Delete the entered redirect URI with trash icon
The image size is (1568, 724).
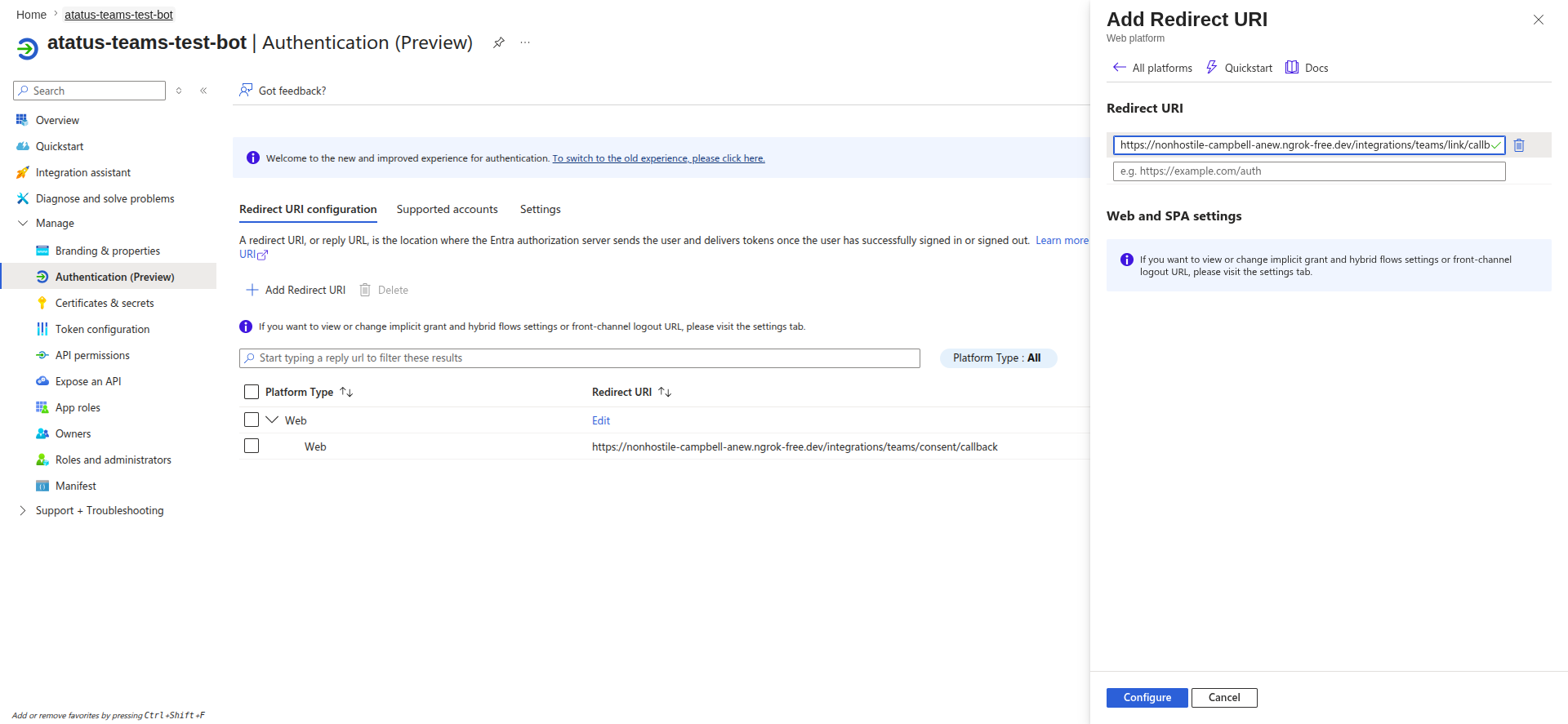point(1519,145)
